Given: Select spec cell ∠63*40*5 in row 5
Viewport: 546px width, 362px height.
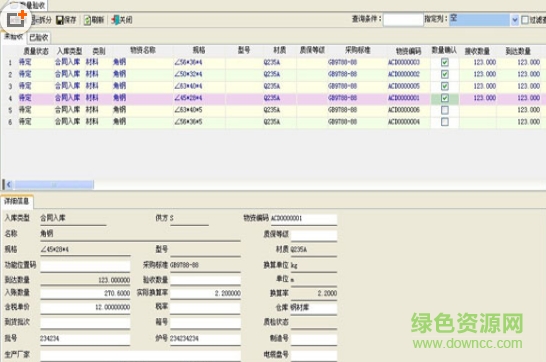Looking at the screenshot, I should coord(199,110).
